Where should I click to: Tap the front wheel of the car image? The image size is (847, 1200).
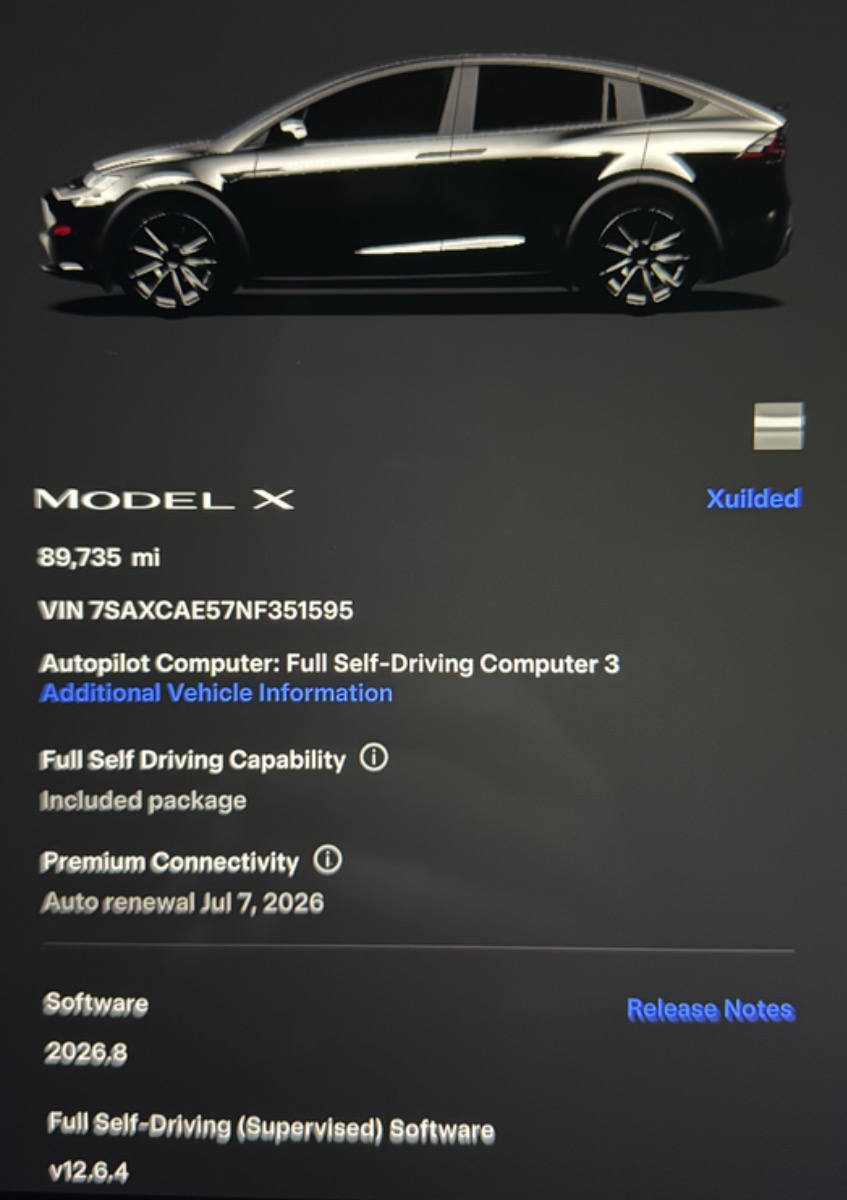click(171, 257)
